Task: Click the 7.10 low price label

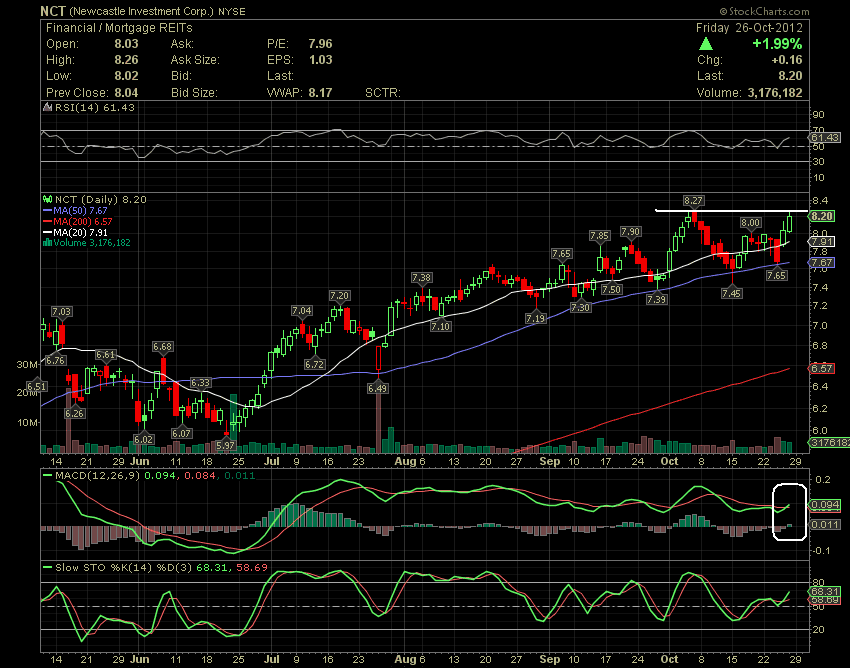Action: point(440,326)
